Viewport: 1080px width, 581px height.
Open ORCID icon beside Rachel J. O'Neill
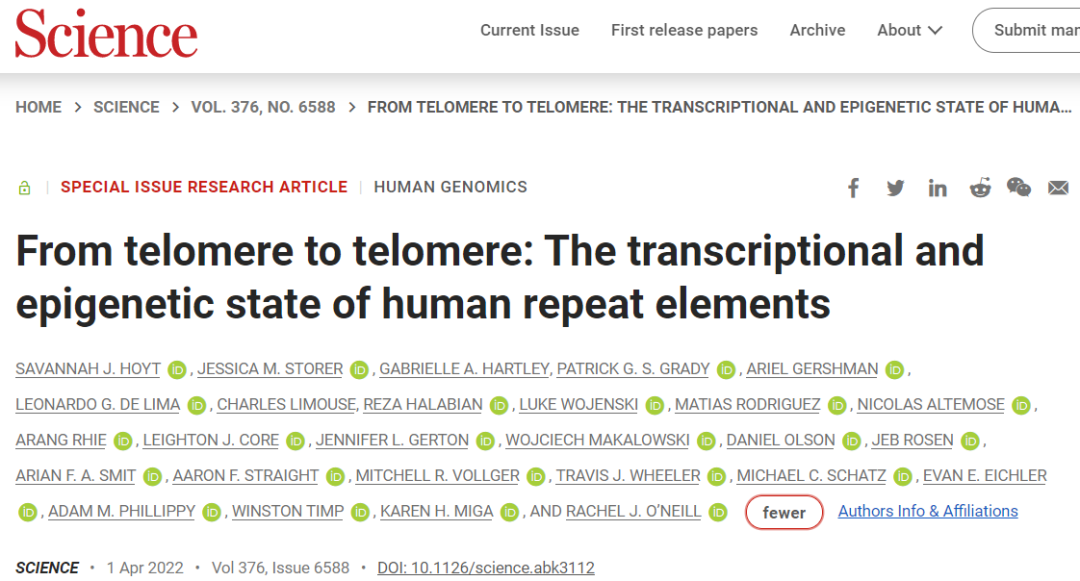[x=718, y=512]
